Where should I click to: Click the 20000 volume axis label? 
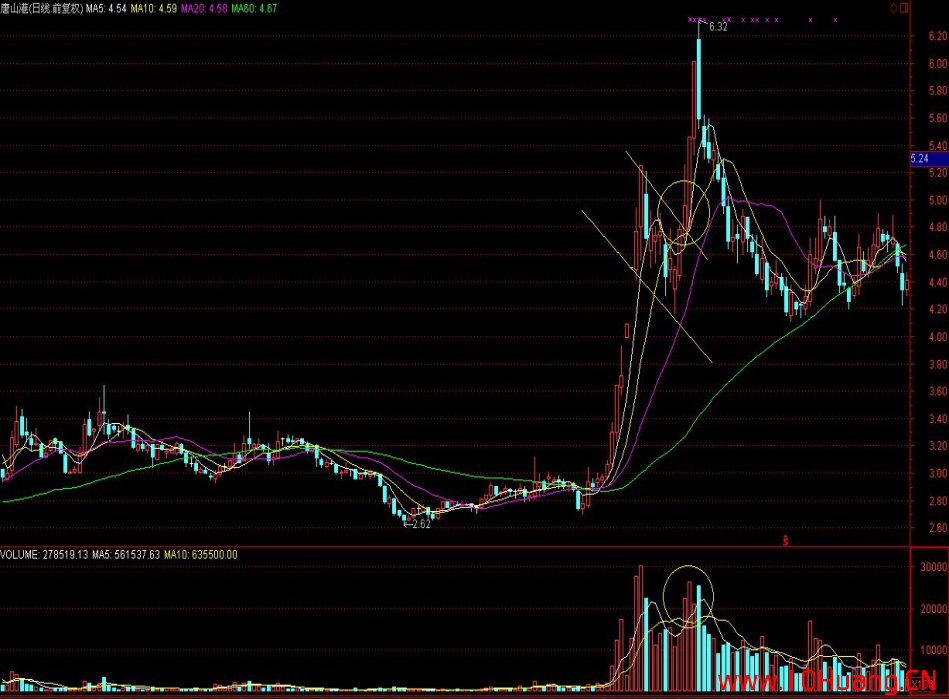tap(934, 609)
